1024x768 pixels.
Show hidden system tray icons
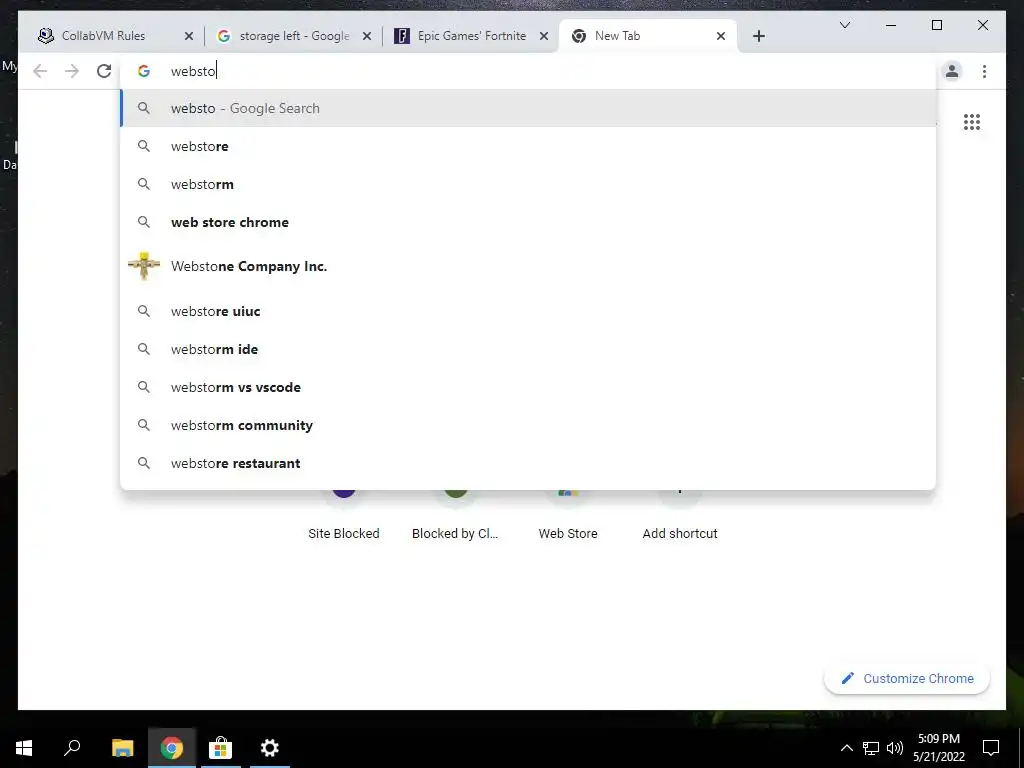846,748
